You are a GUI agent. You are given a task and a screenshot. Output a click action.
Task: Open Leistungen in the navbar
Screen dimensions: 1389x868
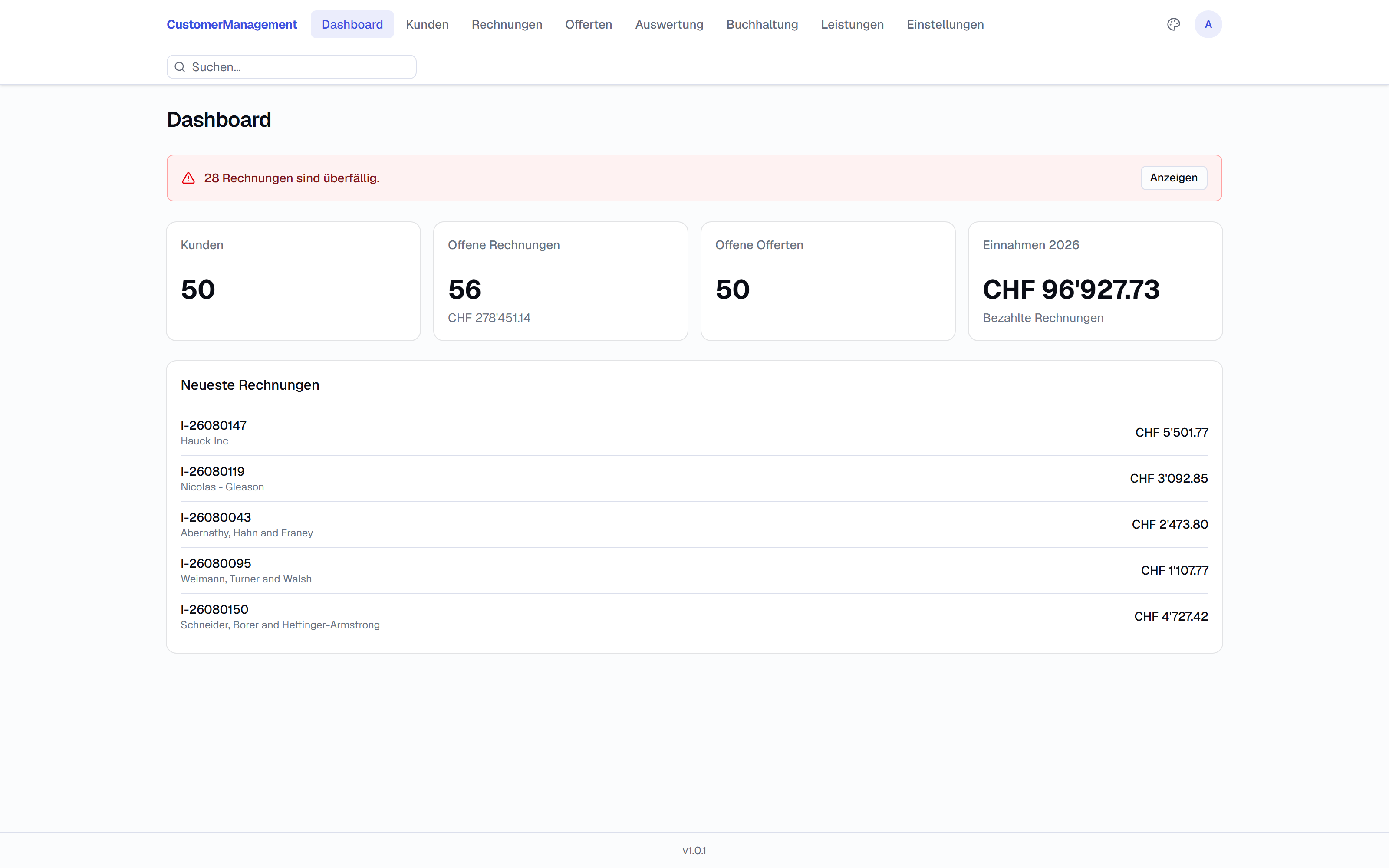click(852, 24)
